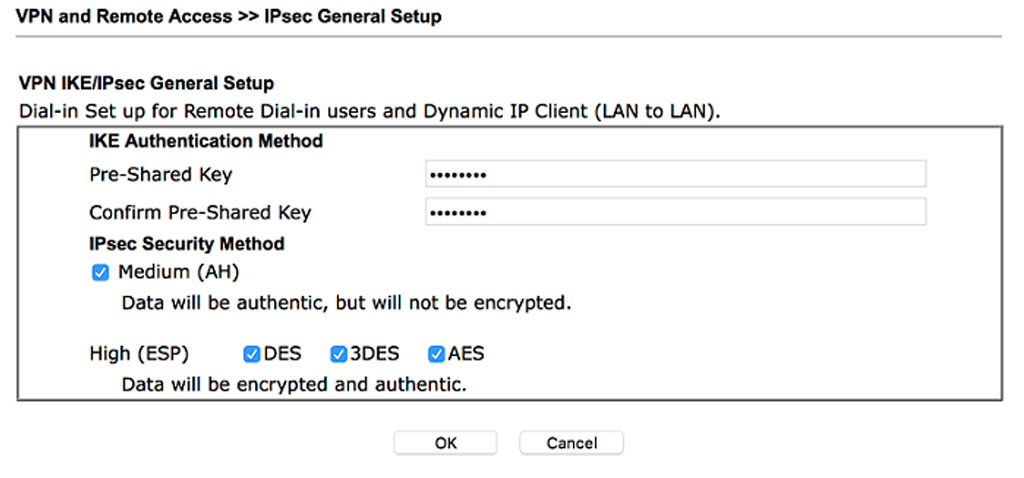Click the "3DES" label text

coord(375,353)
